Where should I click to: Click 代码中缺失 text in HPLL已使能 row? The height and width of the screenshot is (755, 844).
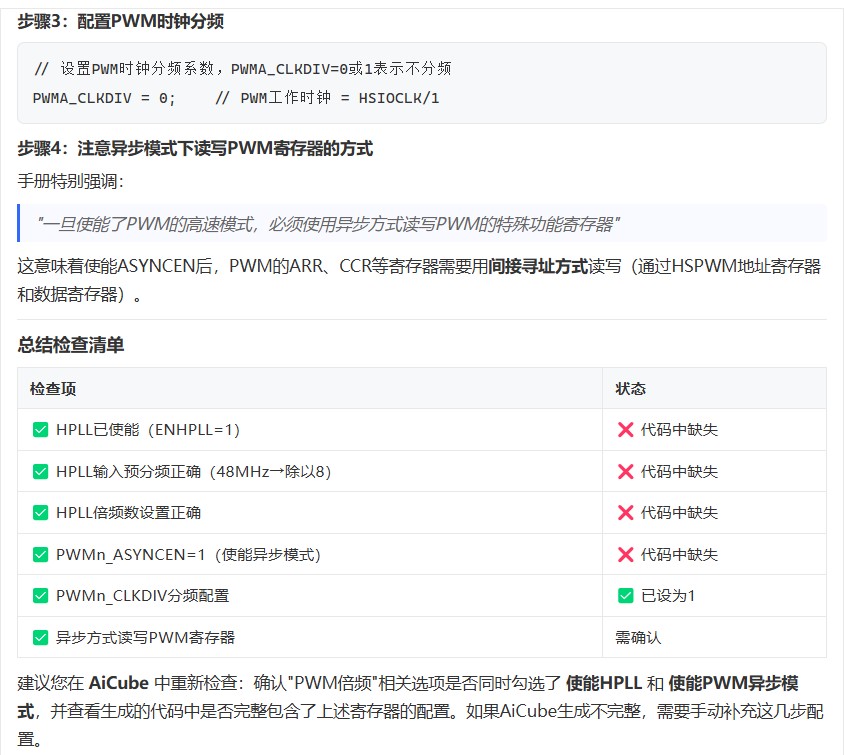tap(679, 429)
